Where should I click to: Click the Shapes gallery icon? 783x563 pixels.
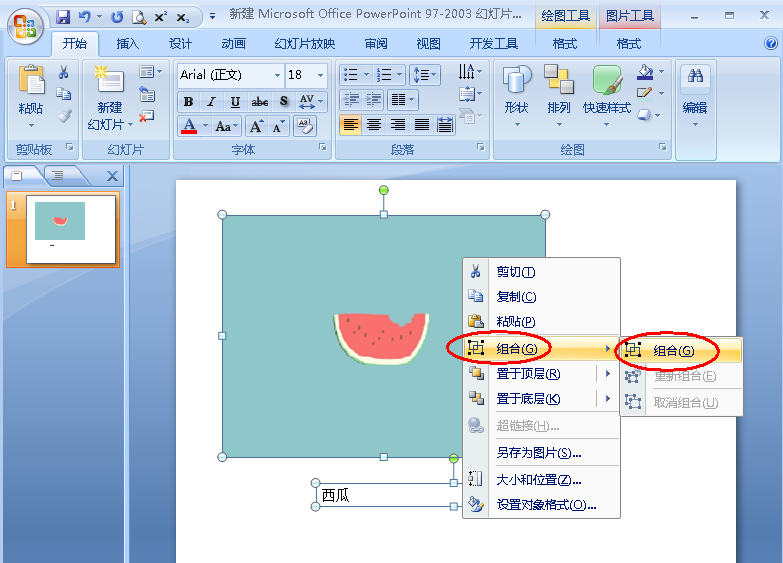pyautogui.click(x=516, y=90)
